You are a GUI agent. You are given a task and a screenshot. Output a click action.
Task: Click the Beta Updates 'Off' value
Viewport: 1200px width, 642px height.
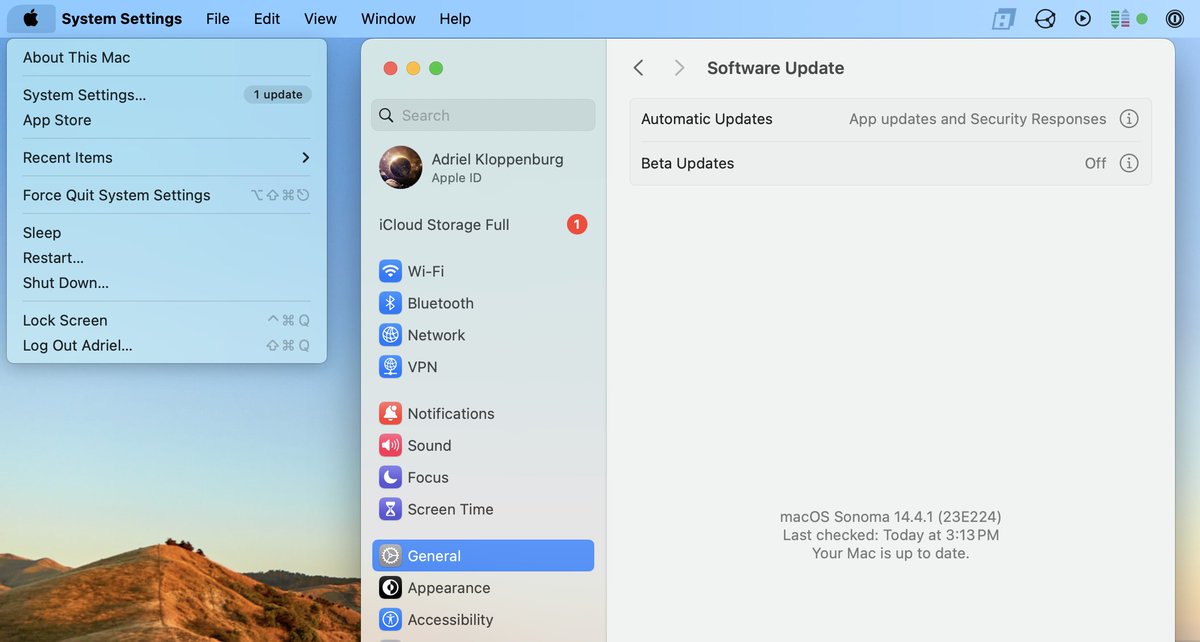coord(1096,163)
